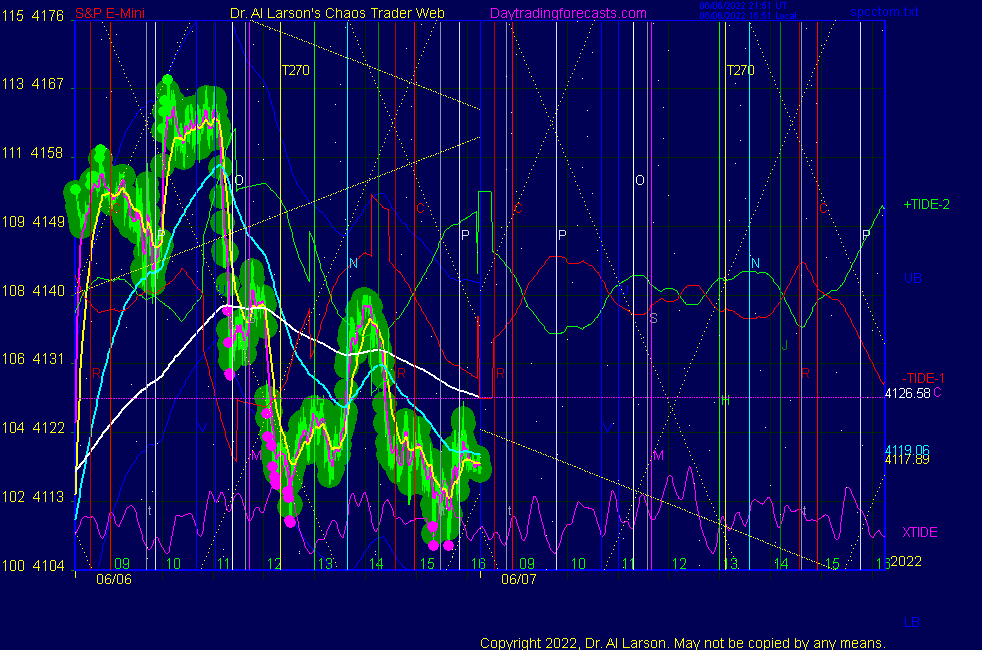Click the 06/06 date on time axis

pyautogui.click(x=113, y=579)
